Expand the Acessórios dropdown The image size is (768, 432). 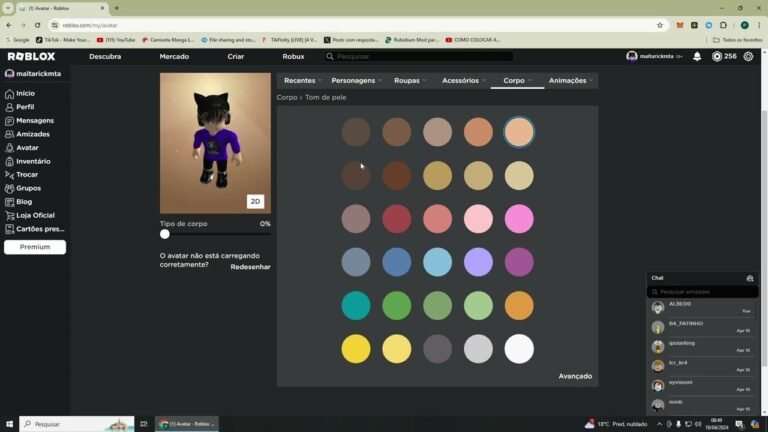point(463,80)
